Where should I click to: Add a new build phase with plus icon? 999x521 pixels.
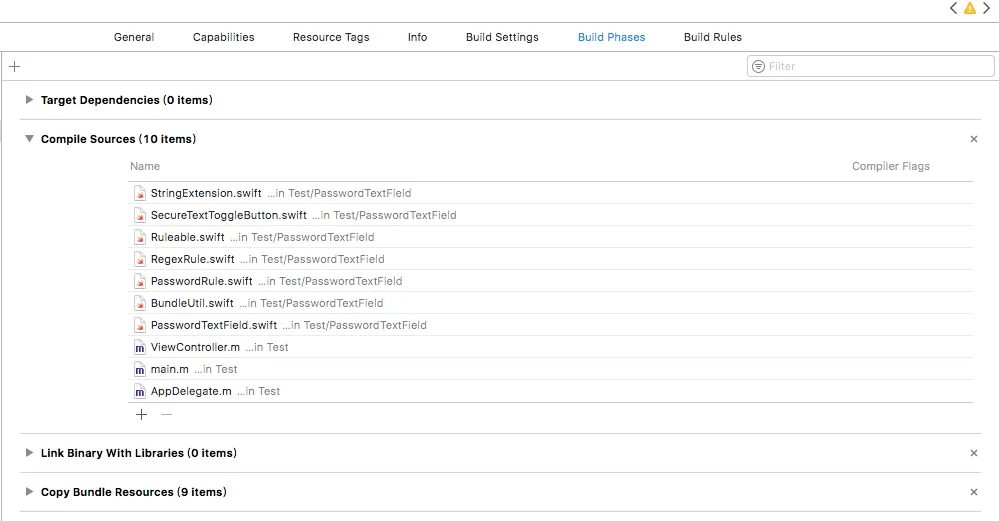15,66
